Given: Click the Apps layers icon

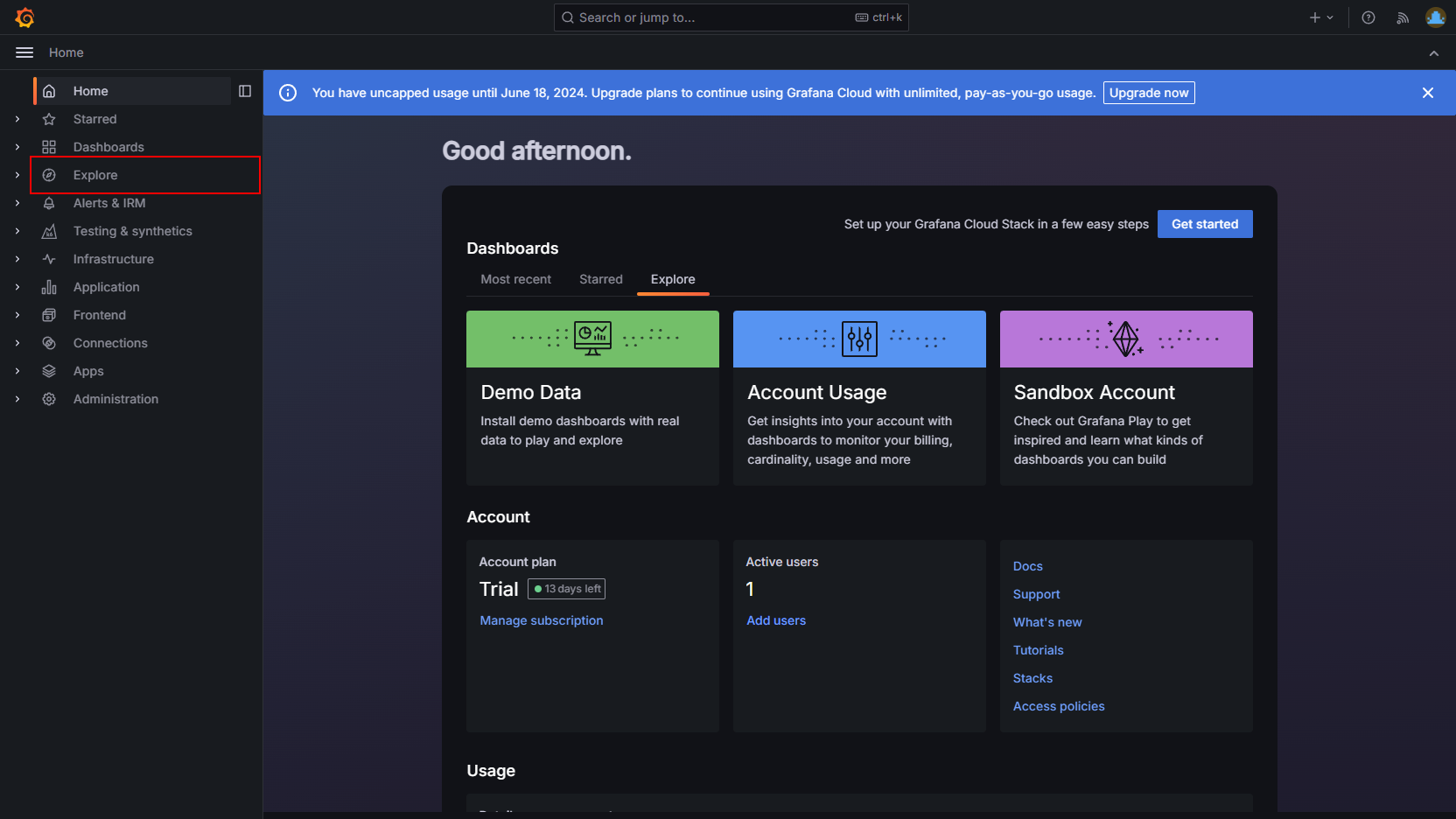Looking at the screenshot, I should (49, 371).
